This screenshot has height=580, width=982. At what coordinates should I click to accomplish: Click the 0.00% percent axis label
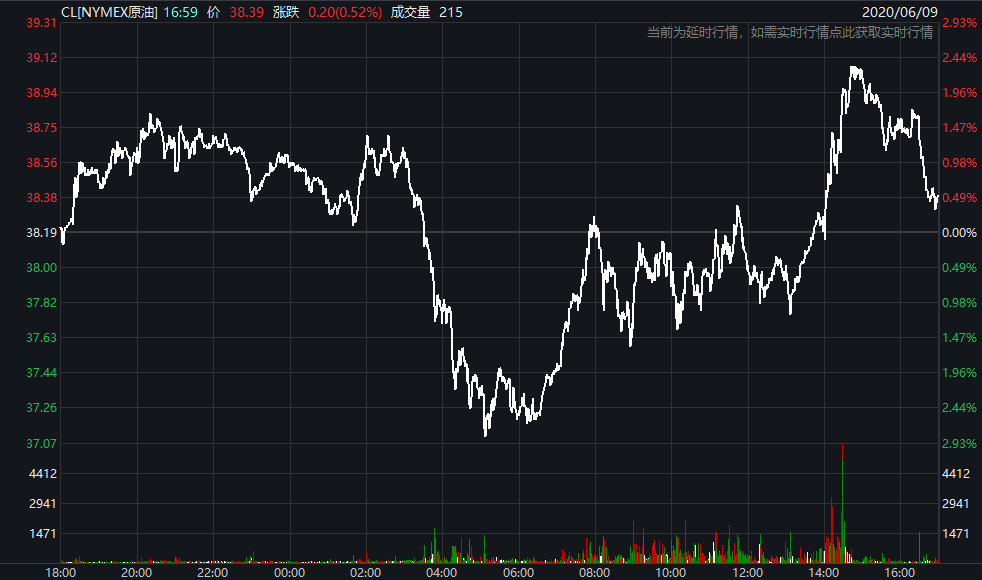(x=959, y=233)
